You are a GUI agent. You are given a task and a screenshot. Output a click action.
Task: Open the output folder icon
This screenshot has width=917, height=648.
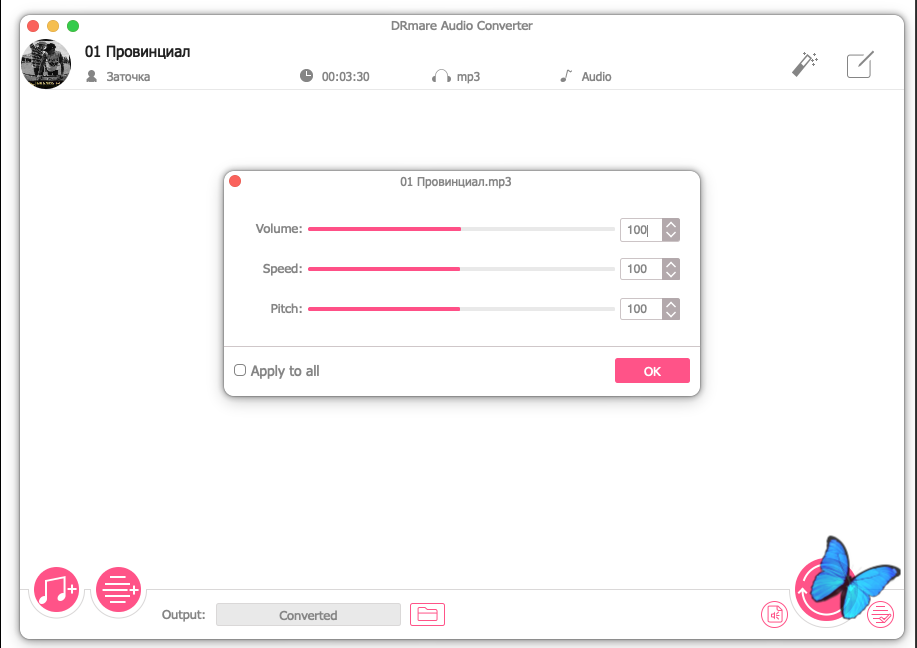click(427, 615)
